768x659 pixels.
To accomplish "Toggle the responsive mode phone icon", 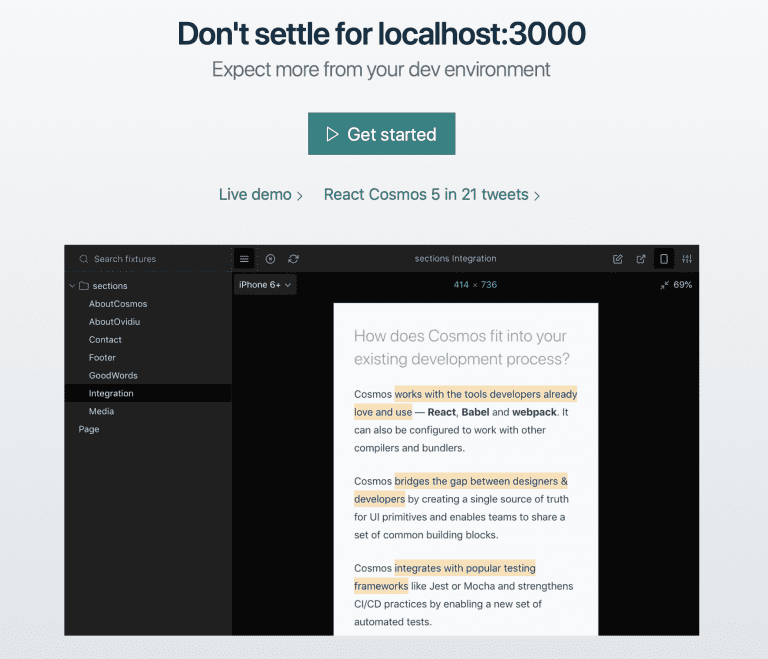I will pyautogui.click(x=664, y=259).
